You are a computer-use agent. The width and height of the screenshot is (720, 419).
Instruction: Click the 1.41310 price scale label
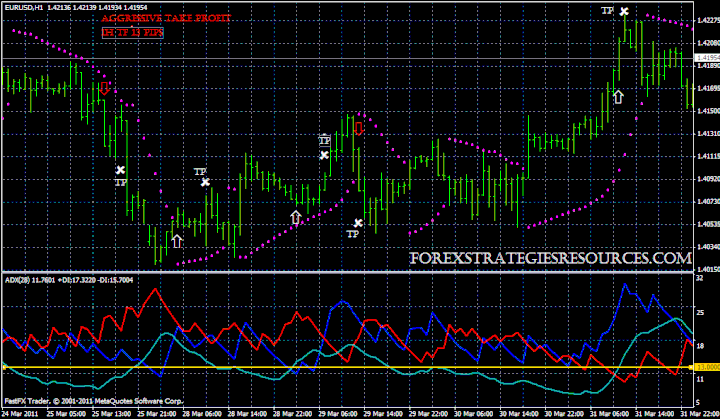(708, 134)
